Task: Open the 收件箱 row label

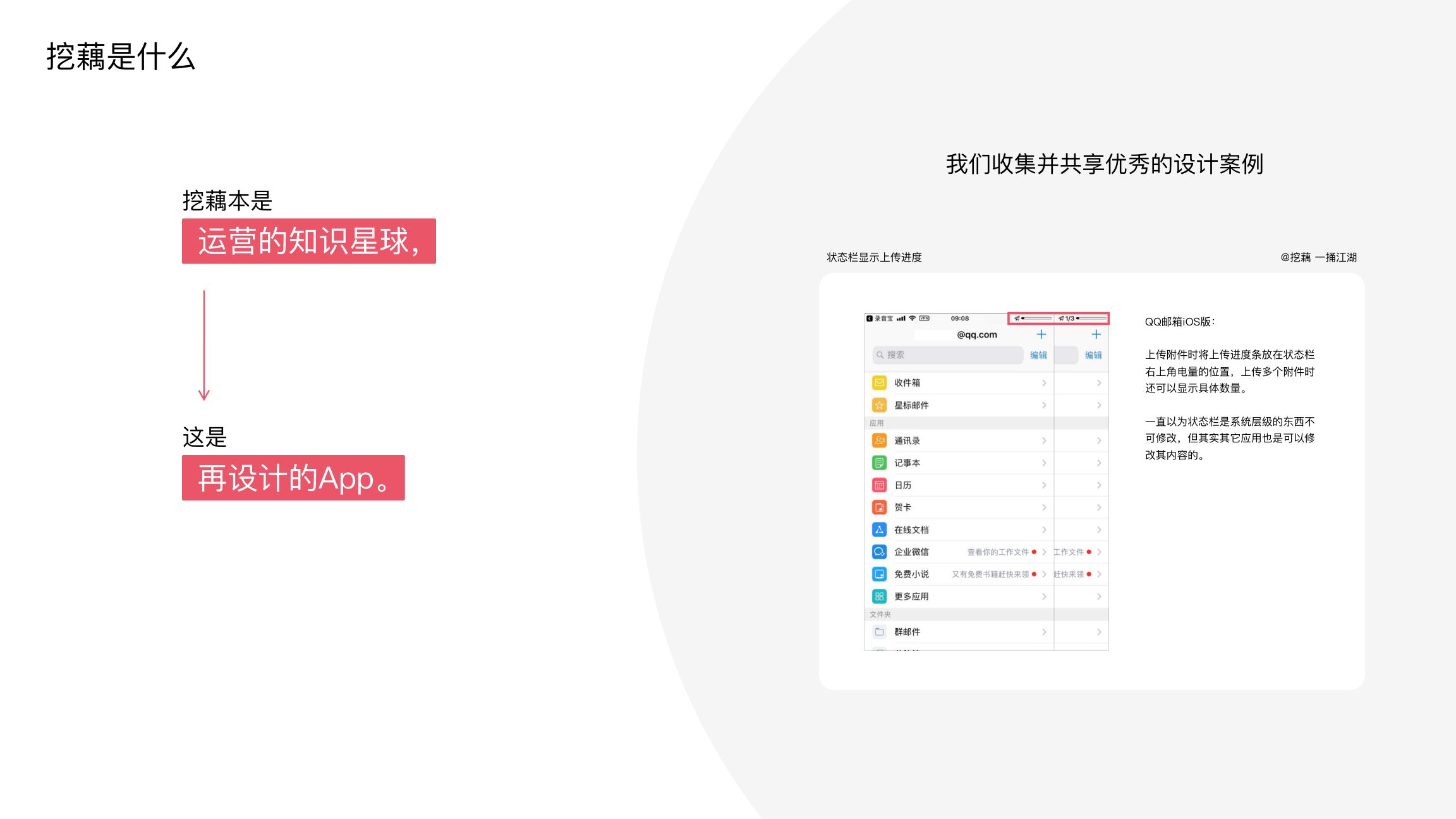Action: coord(907,383)
